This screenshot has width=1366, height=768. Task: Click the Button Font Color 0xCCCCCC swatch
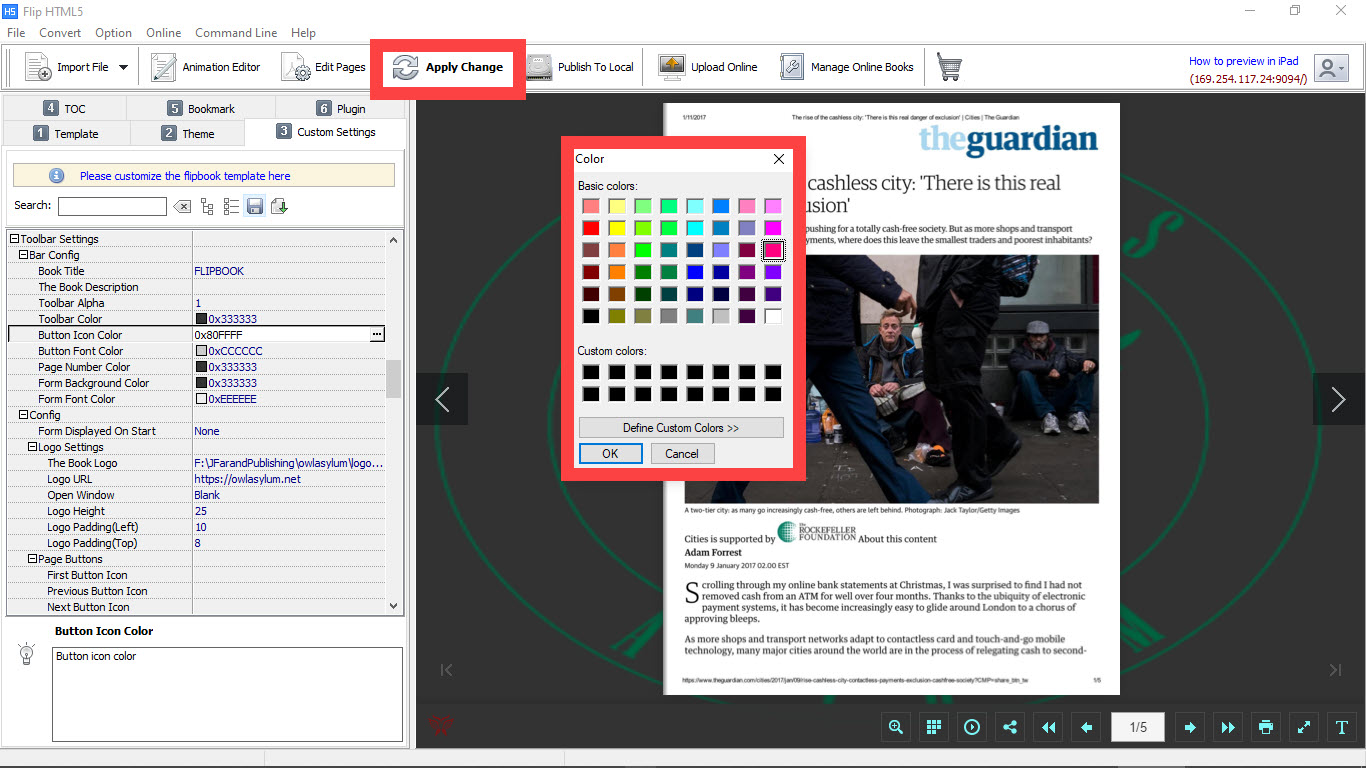(x=201, y=351)
